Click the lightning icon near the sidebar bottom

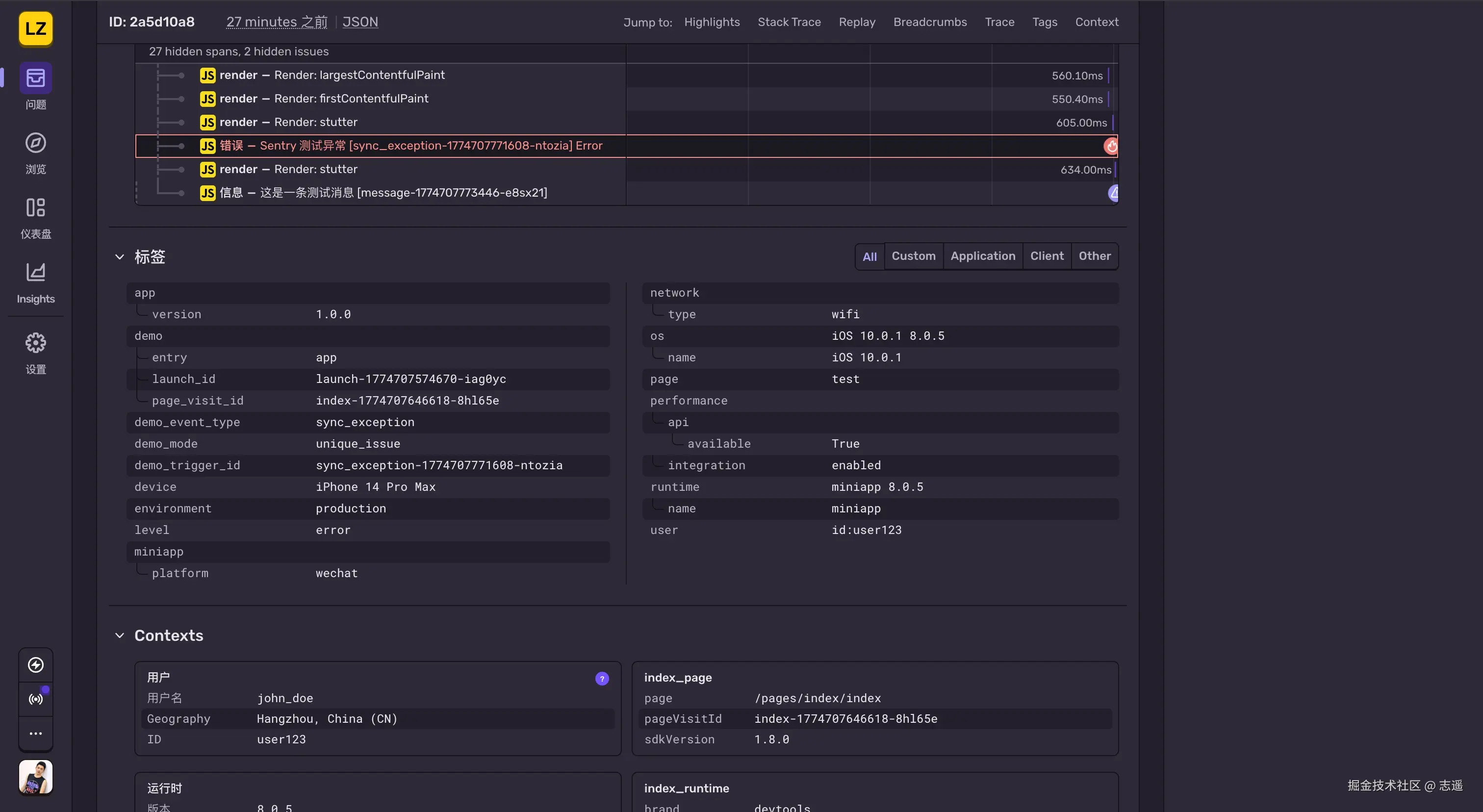35,665
